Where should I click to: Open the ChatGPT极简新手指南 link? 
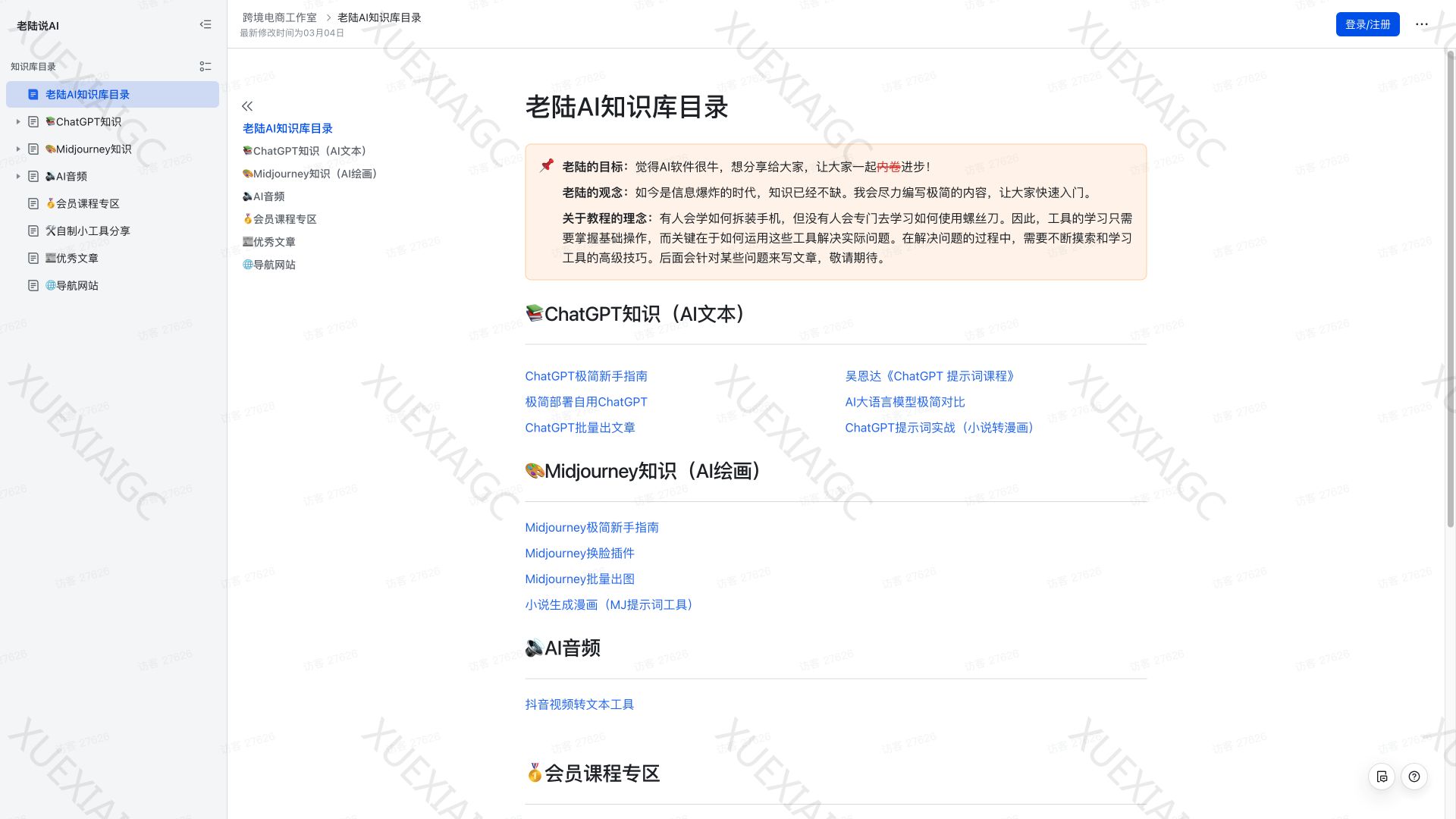pyautogui.click(x=586, y=375)
